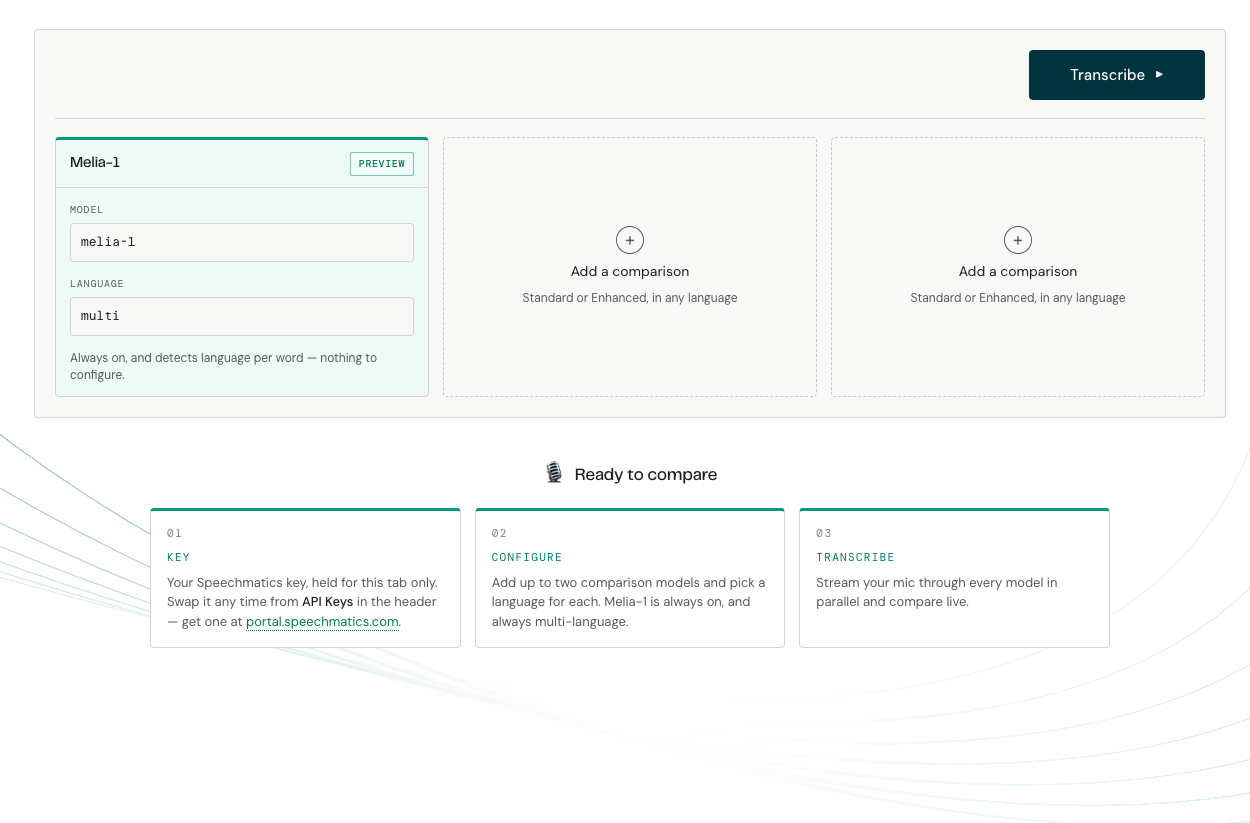Viewport: 1250px width, 823px height.
Task: Click the PREVIEW badge on the Melia-1 card
Action: click(382, 164)
